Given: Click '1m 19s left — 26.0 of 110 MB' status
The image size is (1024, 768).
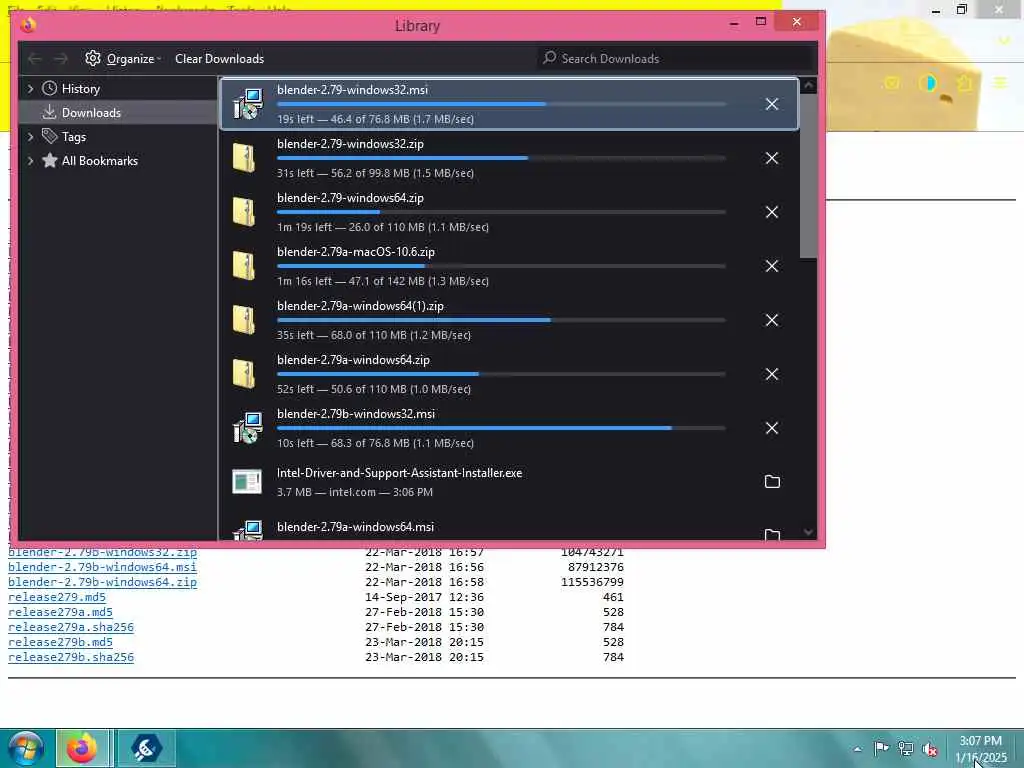Looking at the screenshot, I should 383,227.
